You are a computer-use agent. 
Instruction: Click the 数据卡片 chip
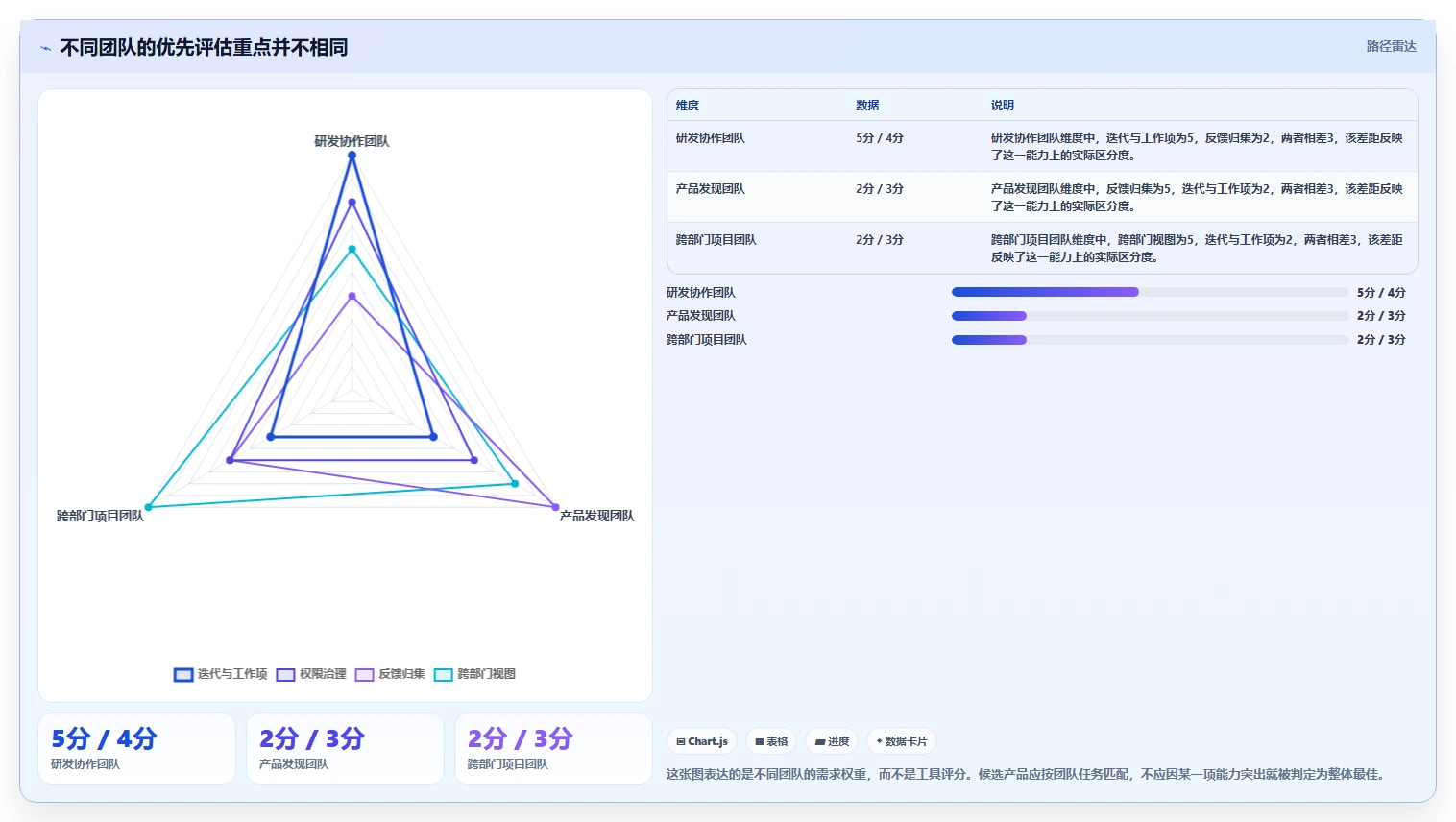tap(901, 741)
